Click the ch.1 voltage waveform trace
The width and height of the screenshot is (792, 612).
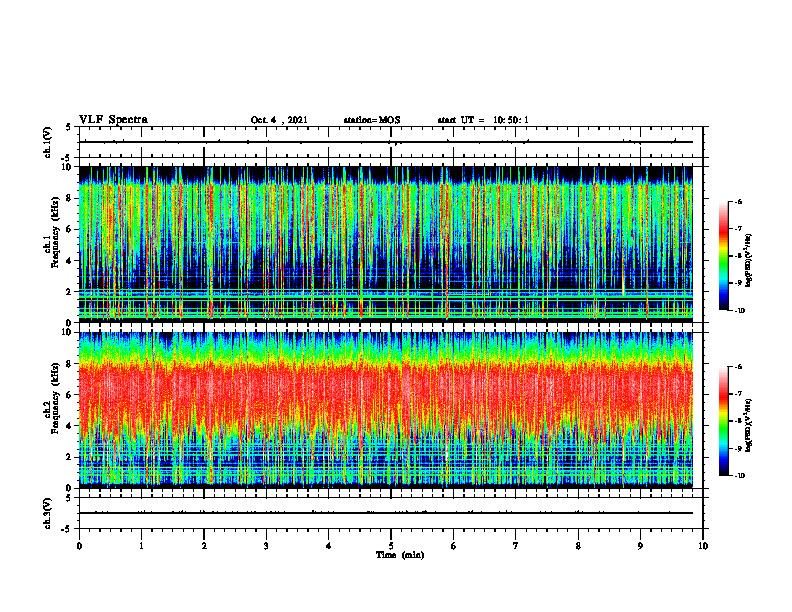pyautogui.click(x=386, y=142)
